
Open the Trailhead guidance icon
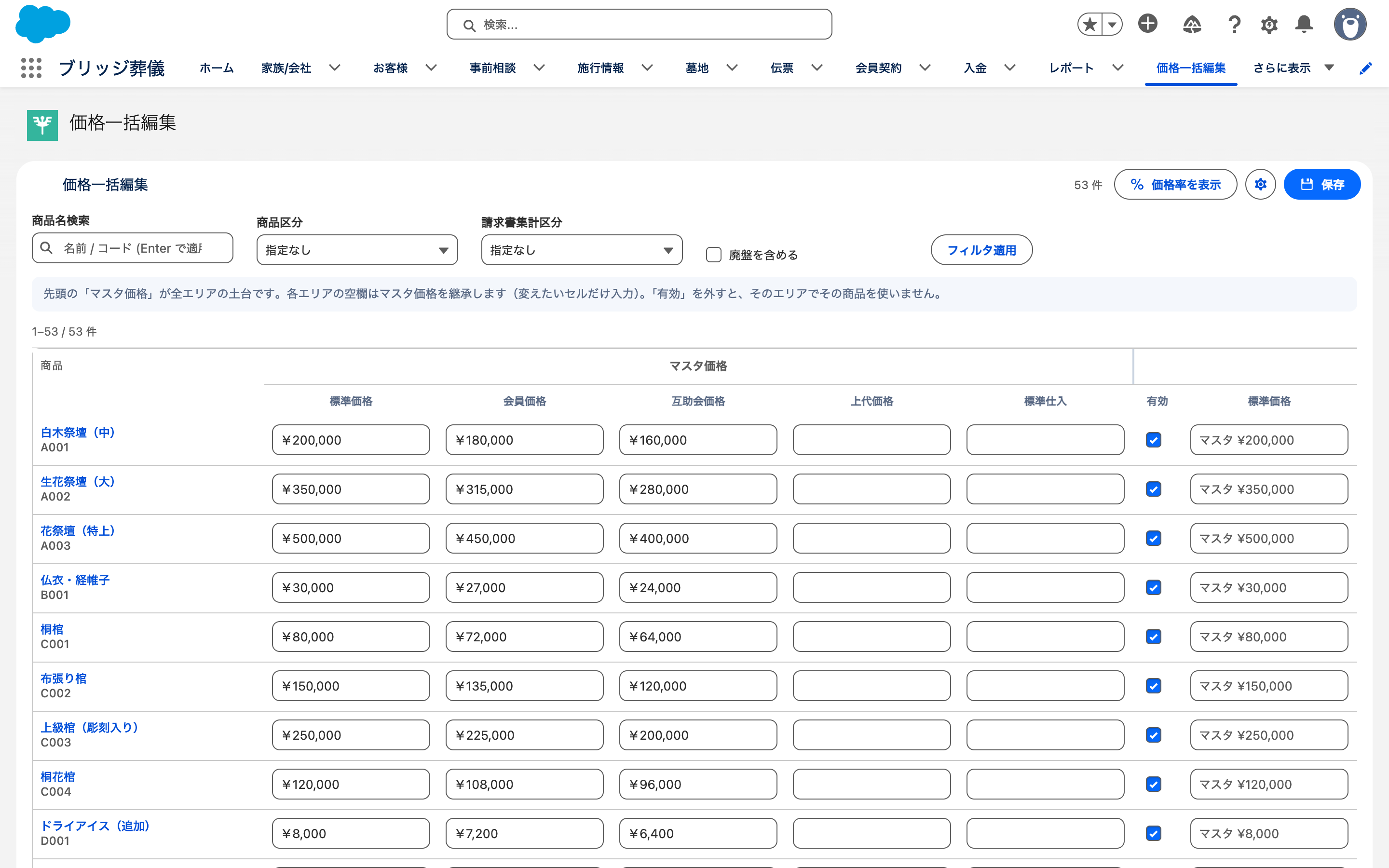pyautogui.click(x=1192, y=24)
